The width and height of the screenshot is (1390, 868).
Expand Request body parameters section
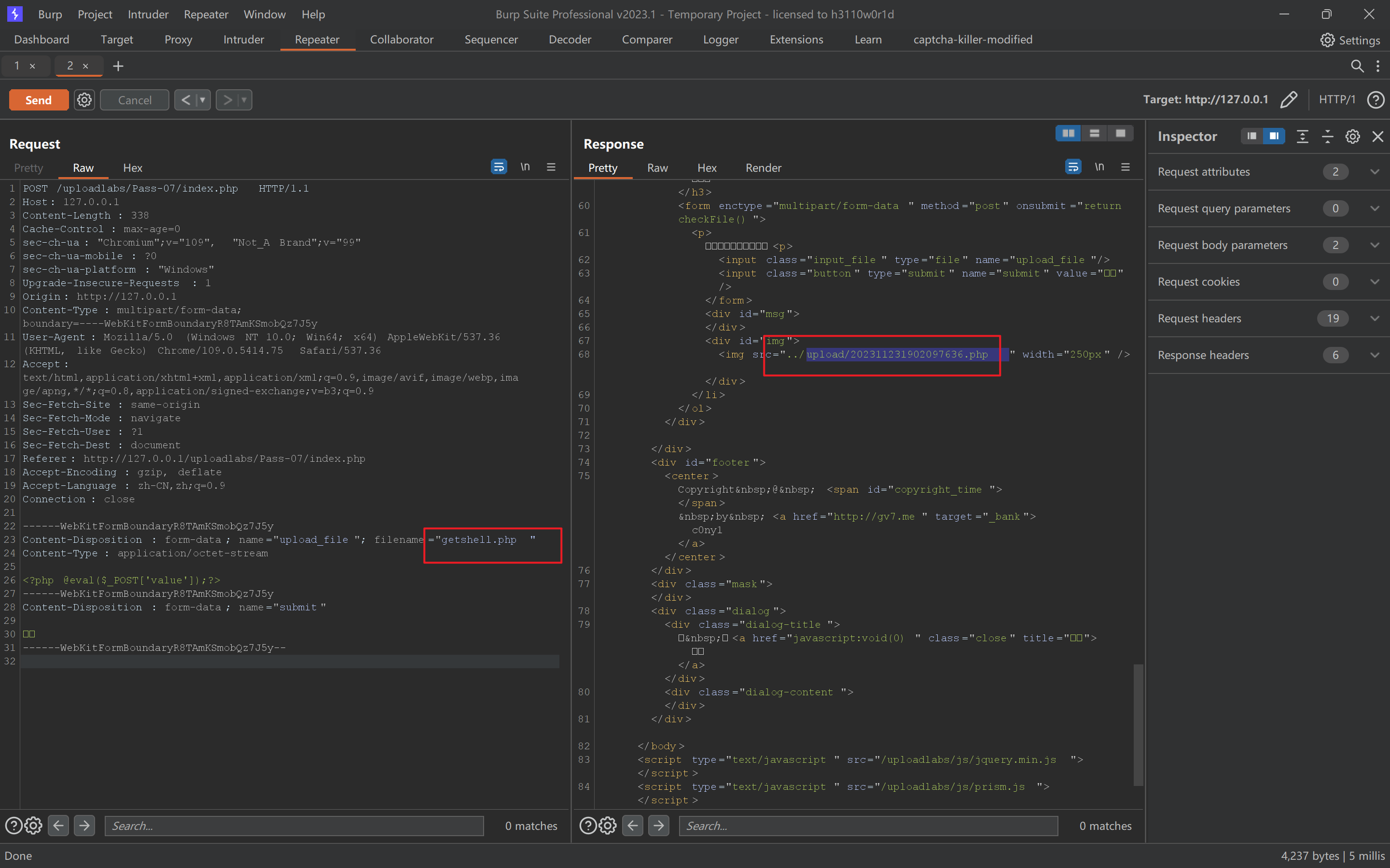(x=1375, y=245)
